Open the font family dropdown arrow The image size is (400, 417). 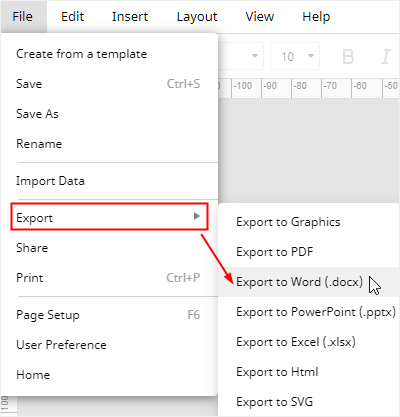[x=255, y=56]
